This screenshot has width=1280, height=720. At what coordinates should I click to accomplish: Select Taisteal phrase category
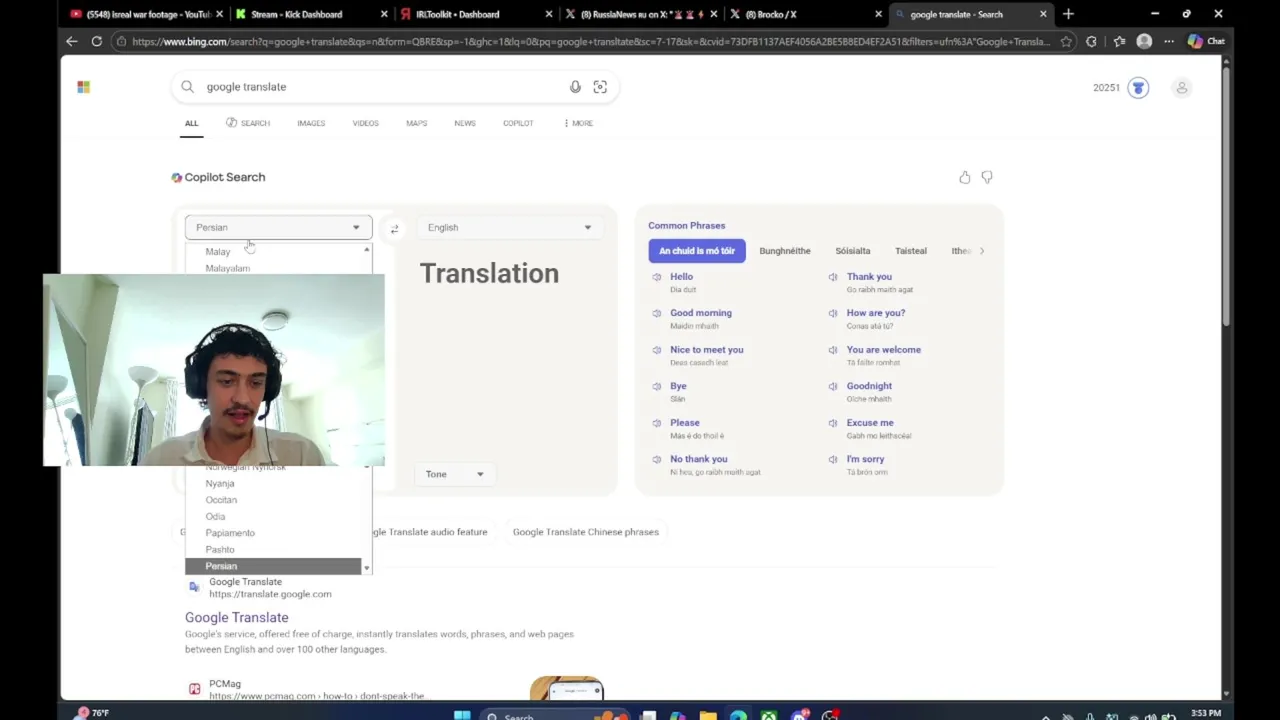coord(911,251)
